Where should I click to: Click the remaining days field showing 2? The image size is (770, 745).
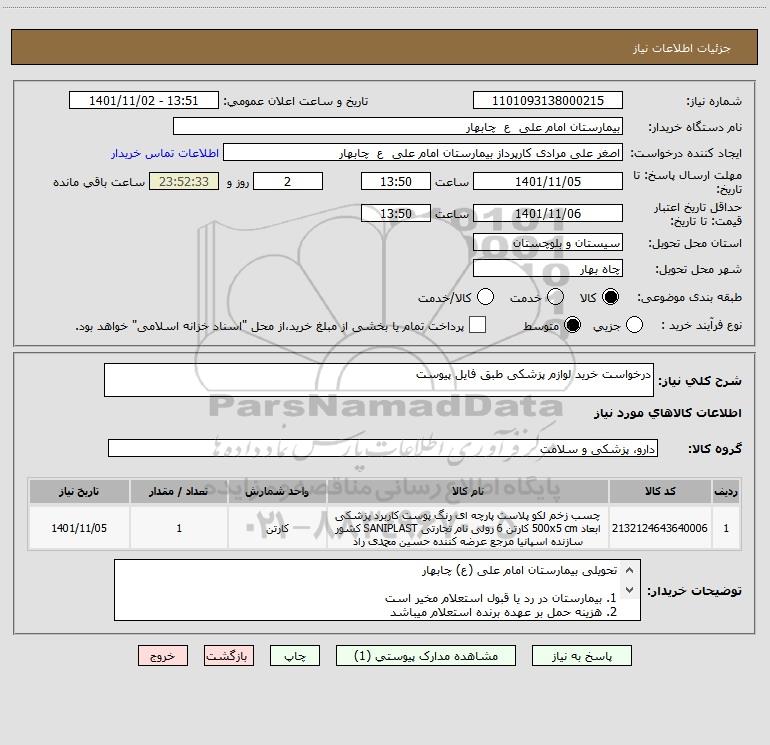point(288,181)
